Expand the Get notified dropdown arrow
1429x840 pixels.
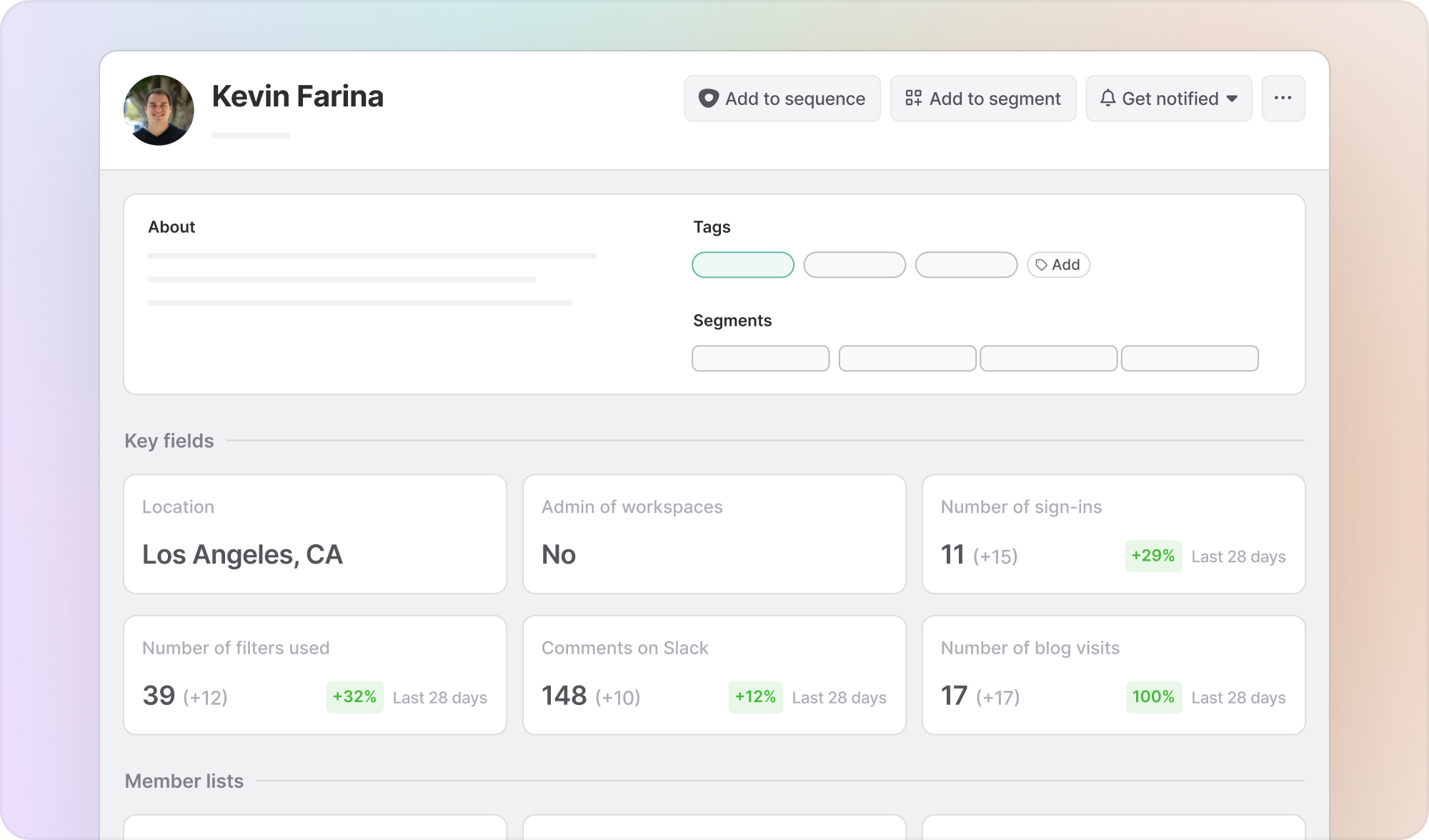pyautogui.click(x=1232, y=99)
